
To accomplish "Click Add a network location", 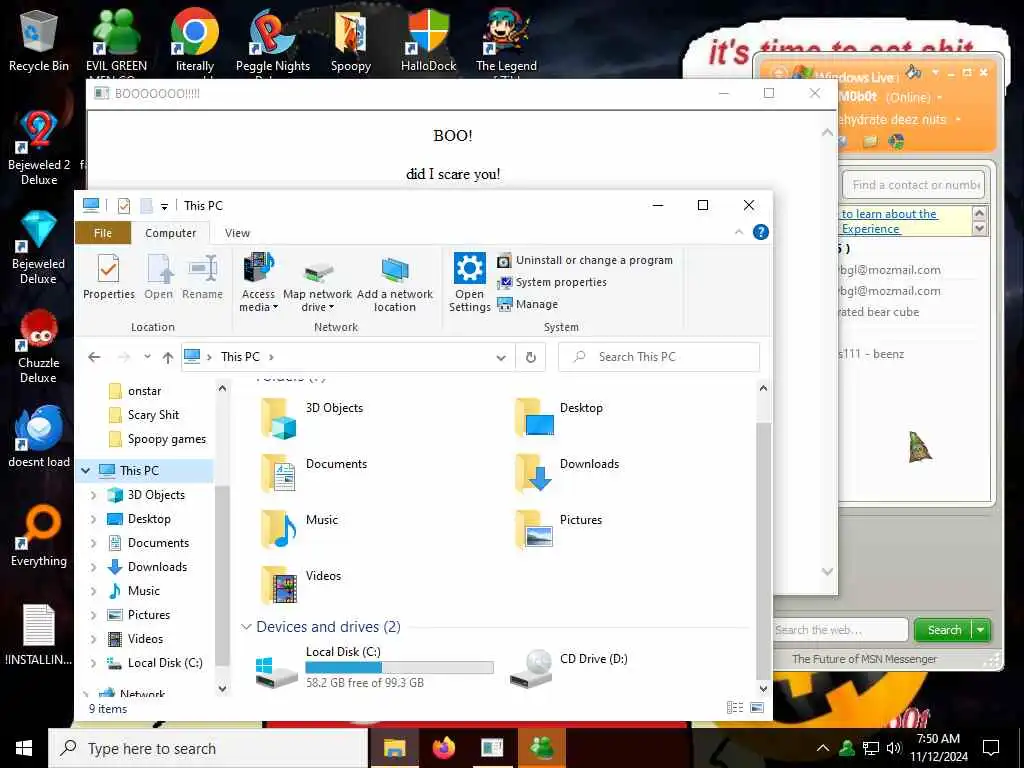I will pos(394,282).
